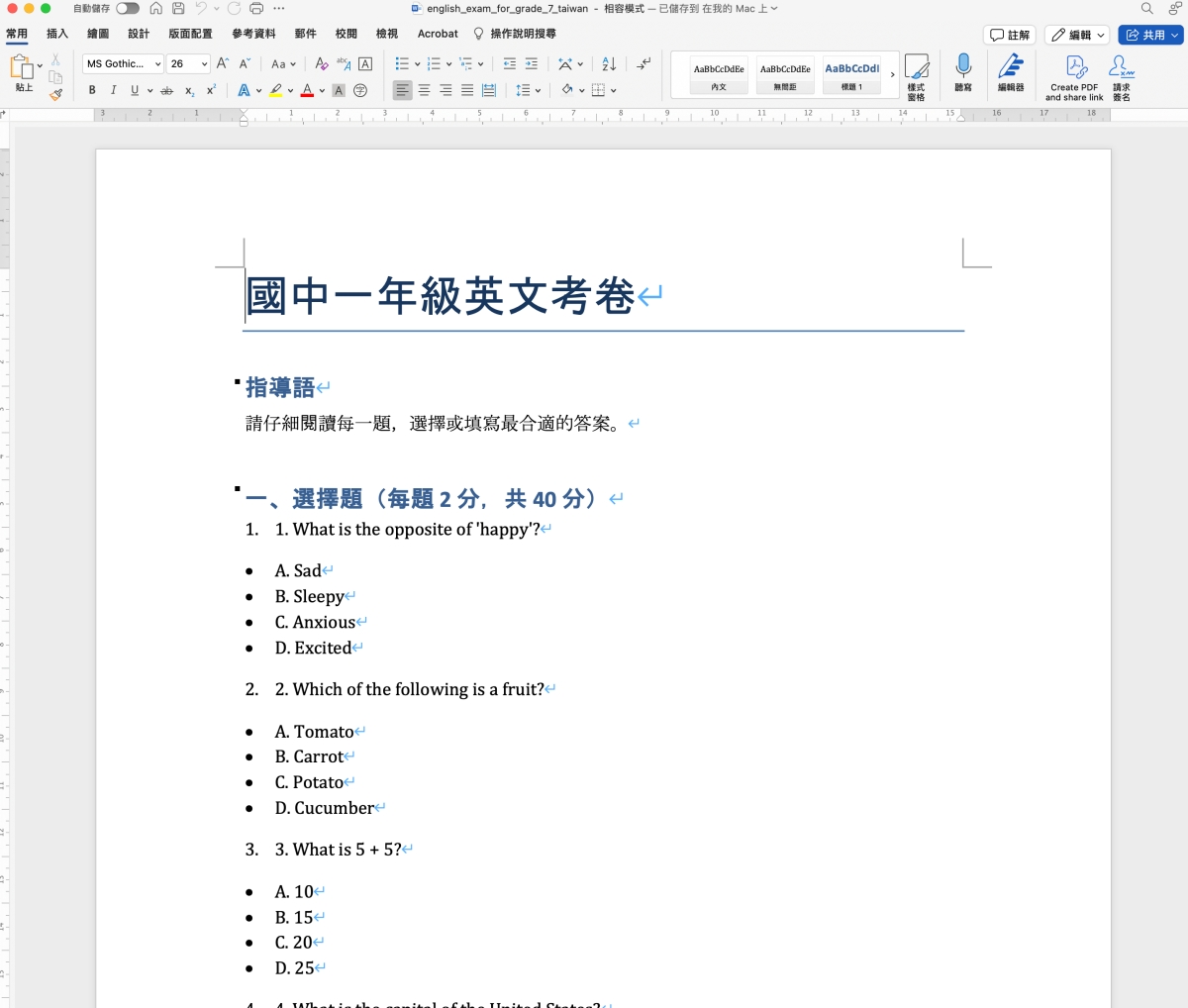Toggle Bold formatting
The width and height of the screenshot is (1188, 1008).
tap(92, 90)
